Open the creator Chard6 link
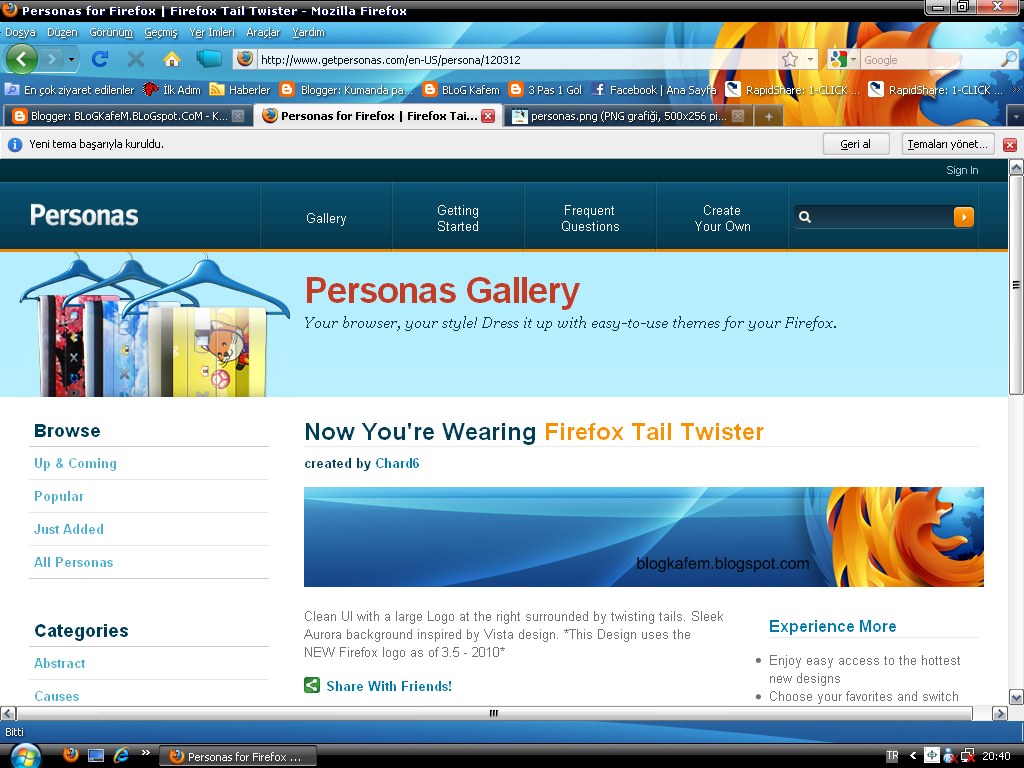Screen dimensions: 1024x768 (x=397, y=463)
